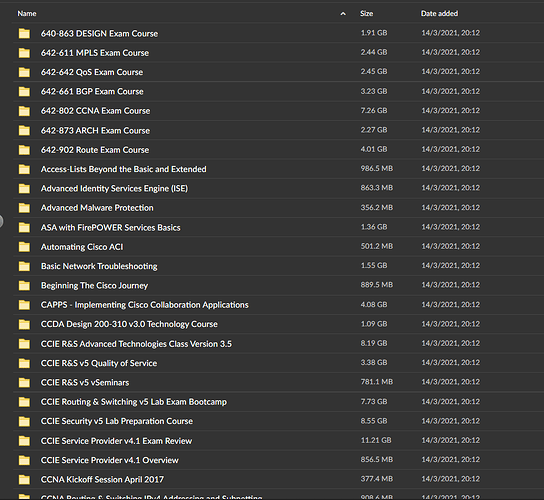This screenshot has height=500, width=544.
Task: Click folder icon beside 642-611 MPLS Exam Course
Action: pos(24,53)
